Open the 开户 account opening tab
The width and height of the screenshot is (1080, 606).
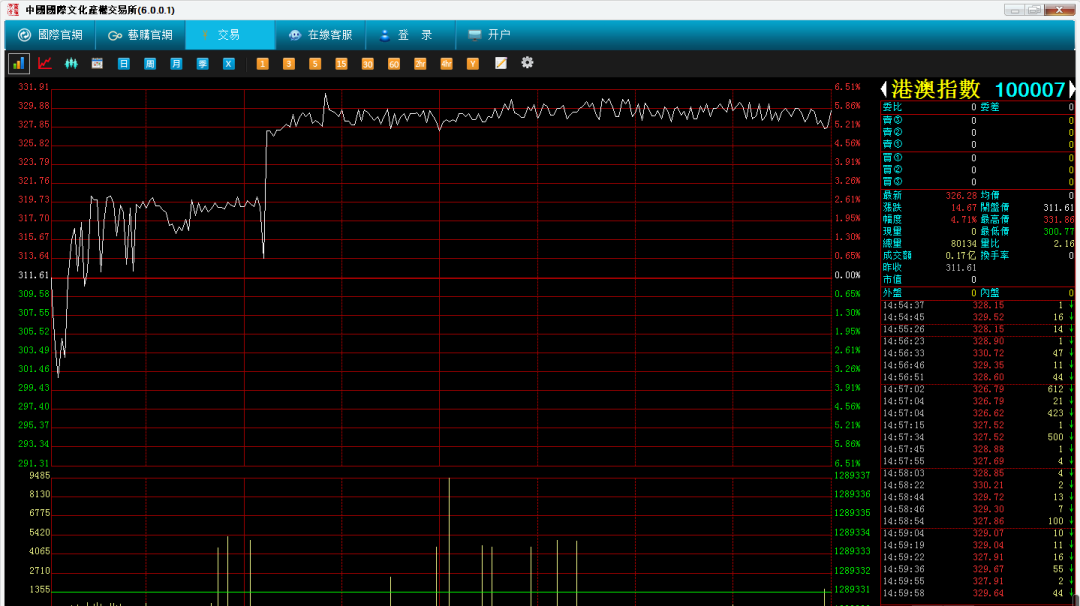click(490, 35)
